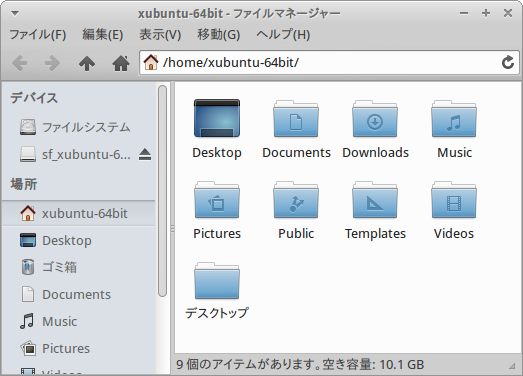Close the file manager window
This screenshot has width=523, height=376.
[508, 13]
